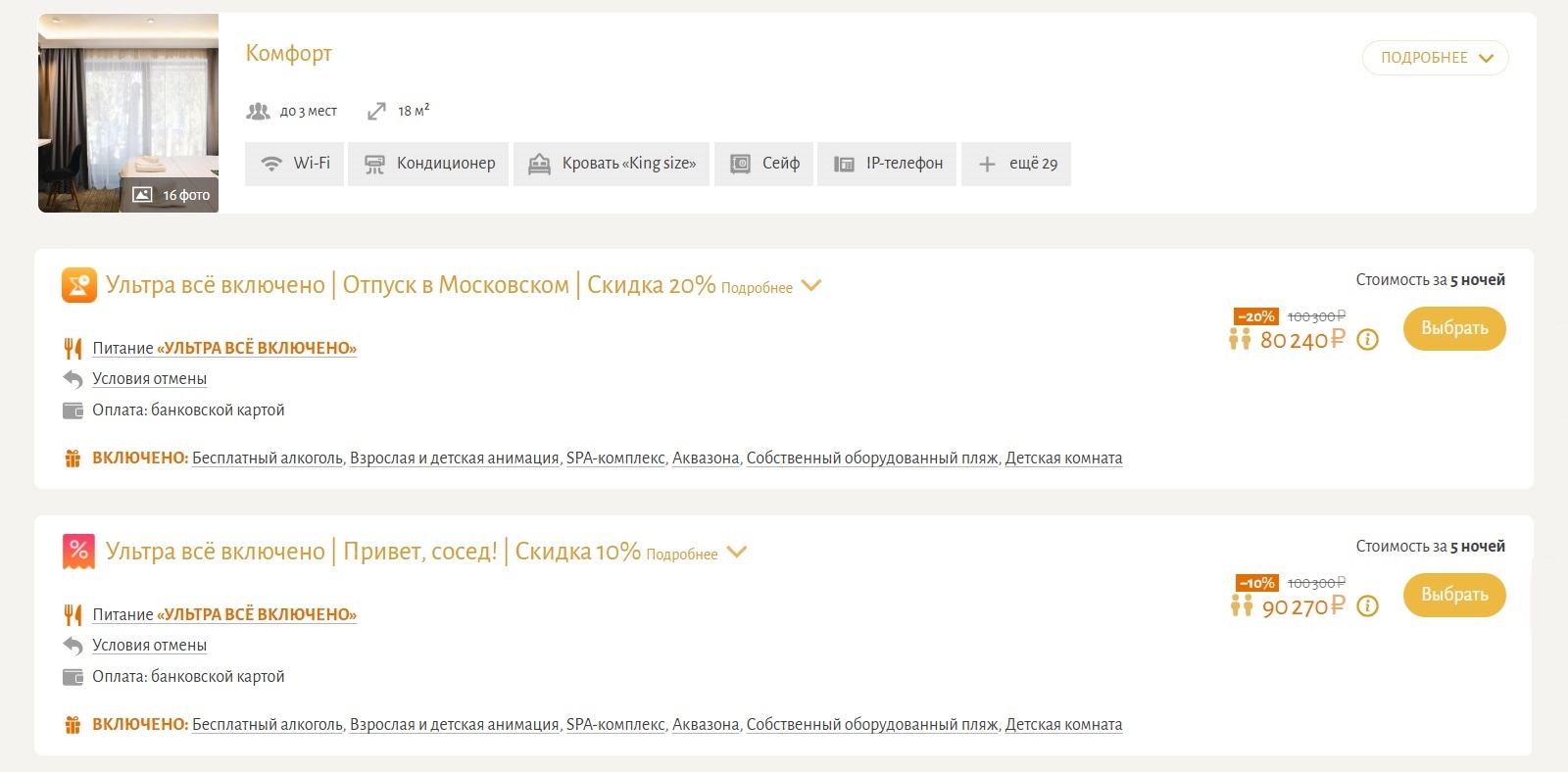Click the bed icon in King size chip
The width and height of the screenshot is (1568, 772).
pyautogui.click(x=539, y=165)
